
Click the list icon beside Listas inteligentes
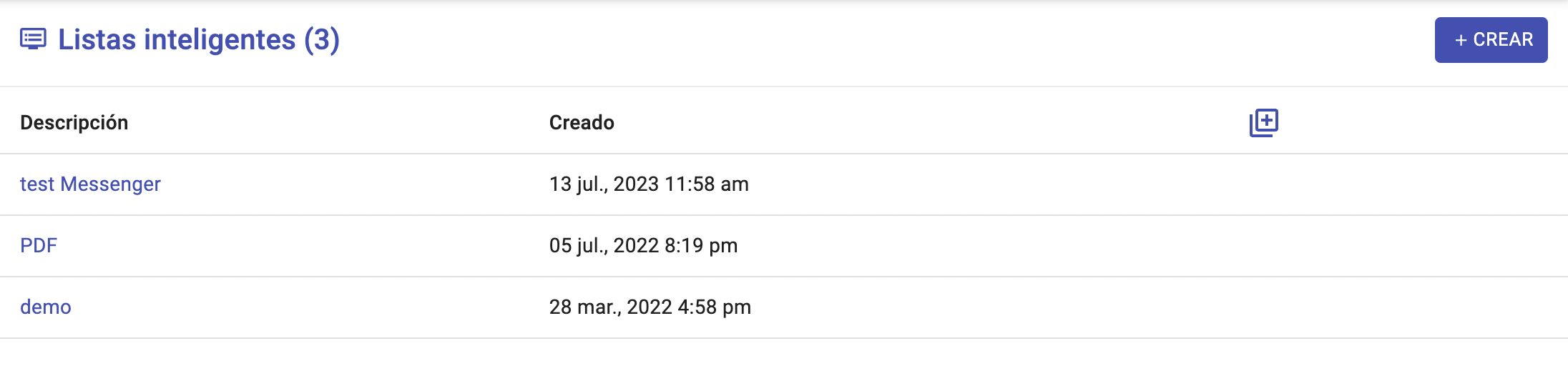click(33, 39)
